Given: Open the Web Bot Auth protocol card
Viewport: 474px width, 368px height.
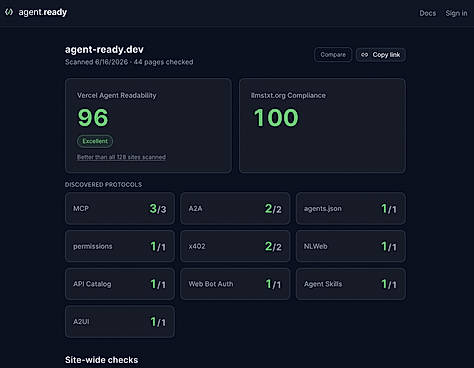Looking at the screenshot, I should [x=235, y=284].
